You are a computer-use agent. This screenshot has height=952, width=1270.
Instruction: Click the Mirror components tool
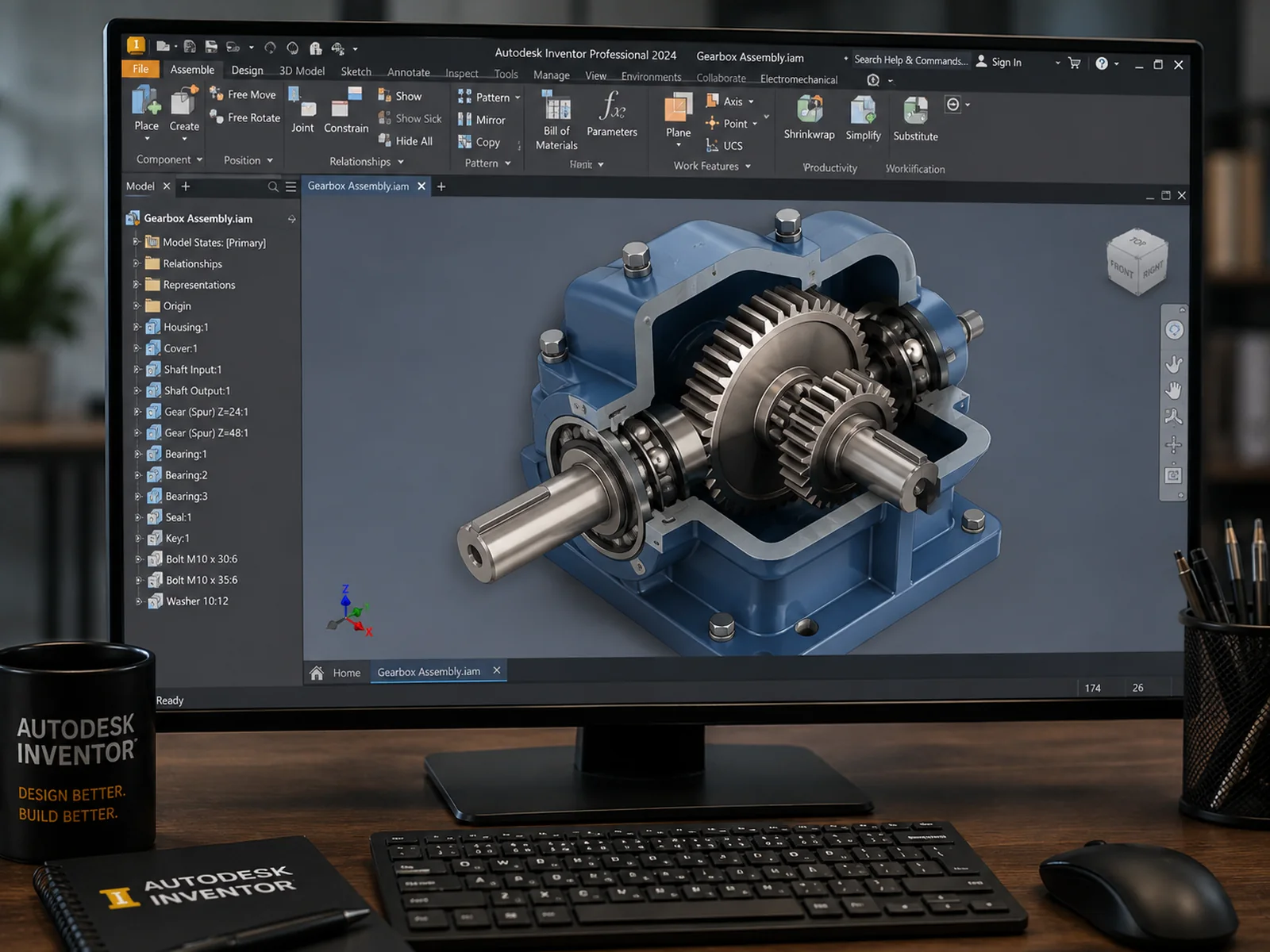(482, 120)
